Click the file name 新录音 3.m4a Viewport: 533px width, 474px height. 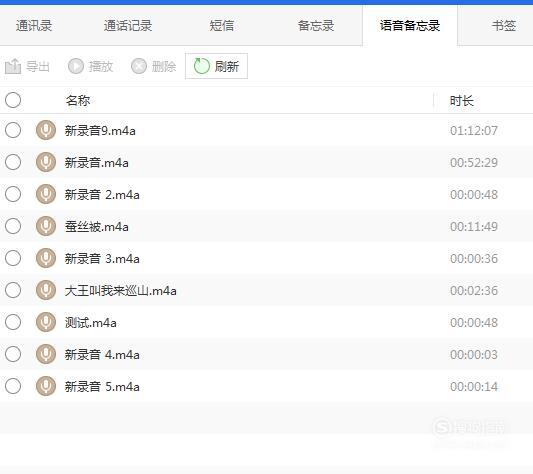pyautogui.click(x=102, y=258)
